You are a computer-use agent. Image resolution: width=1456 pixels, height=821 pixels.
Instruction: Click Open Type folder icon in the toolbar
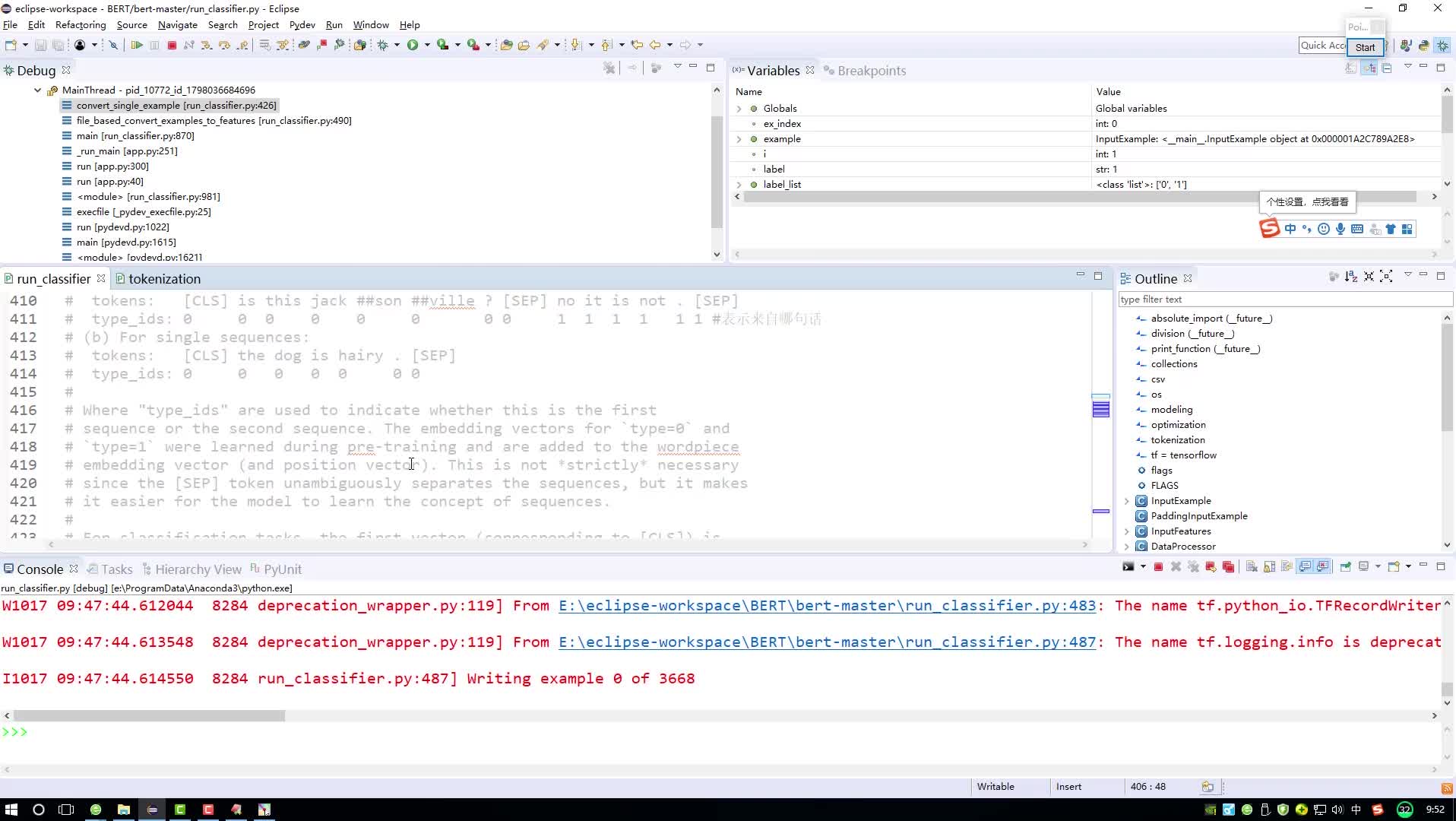(x=506, y=45)
